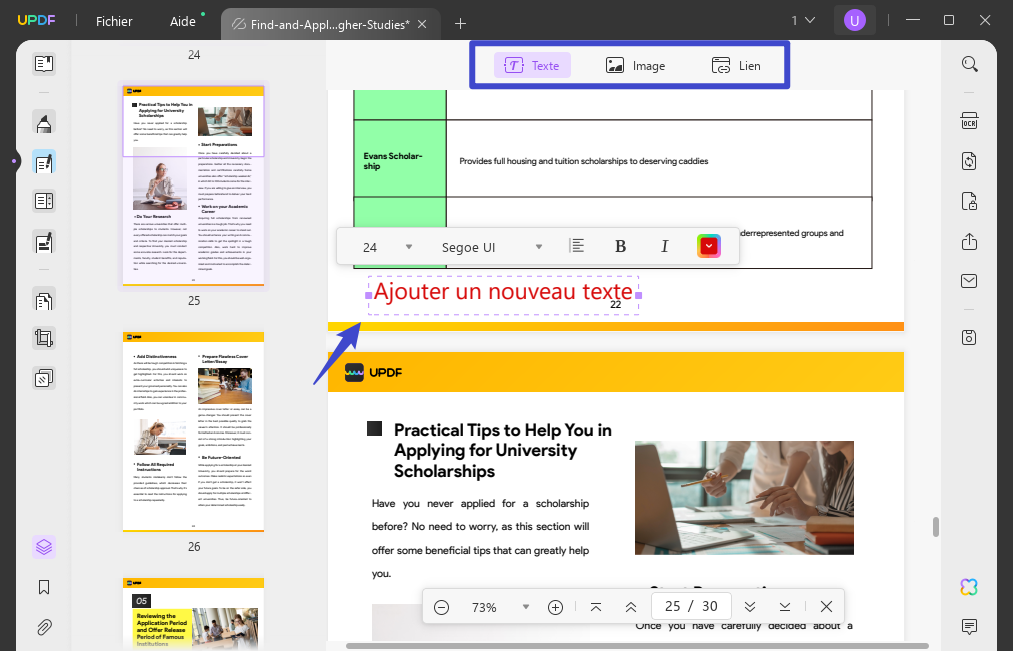
Task: Click the horizontal scrollbar at bottom
Action: [637, 646]
